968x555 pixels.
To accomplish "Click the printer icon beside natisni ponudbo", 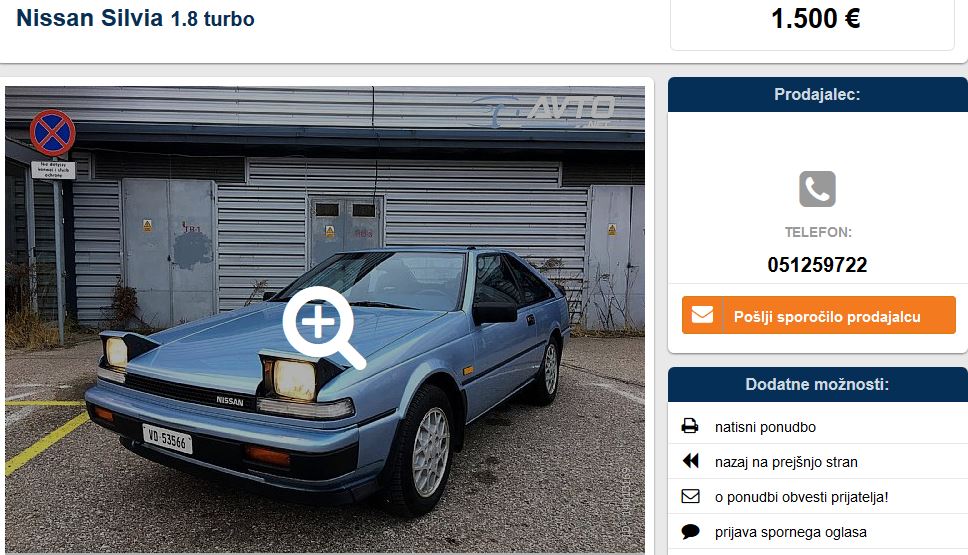I will (x=690, y=426).
